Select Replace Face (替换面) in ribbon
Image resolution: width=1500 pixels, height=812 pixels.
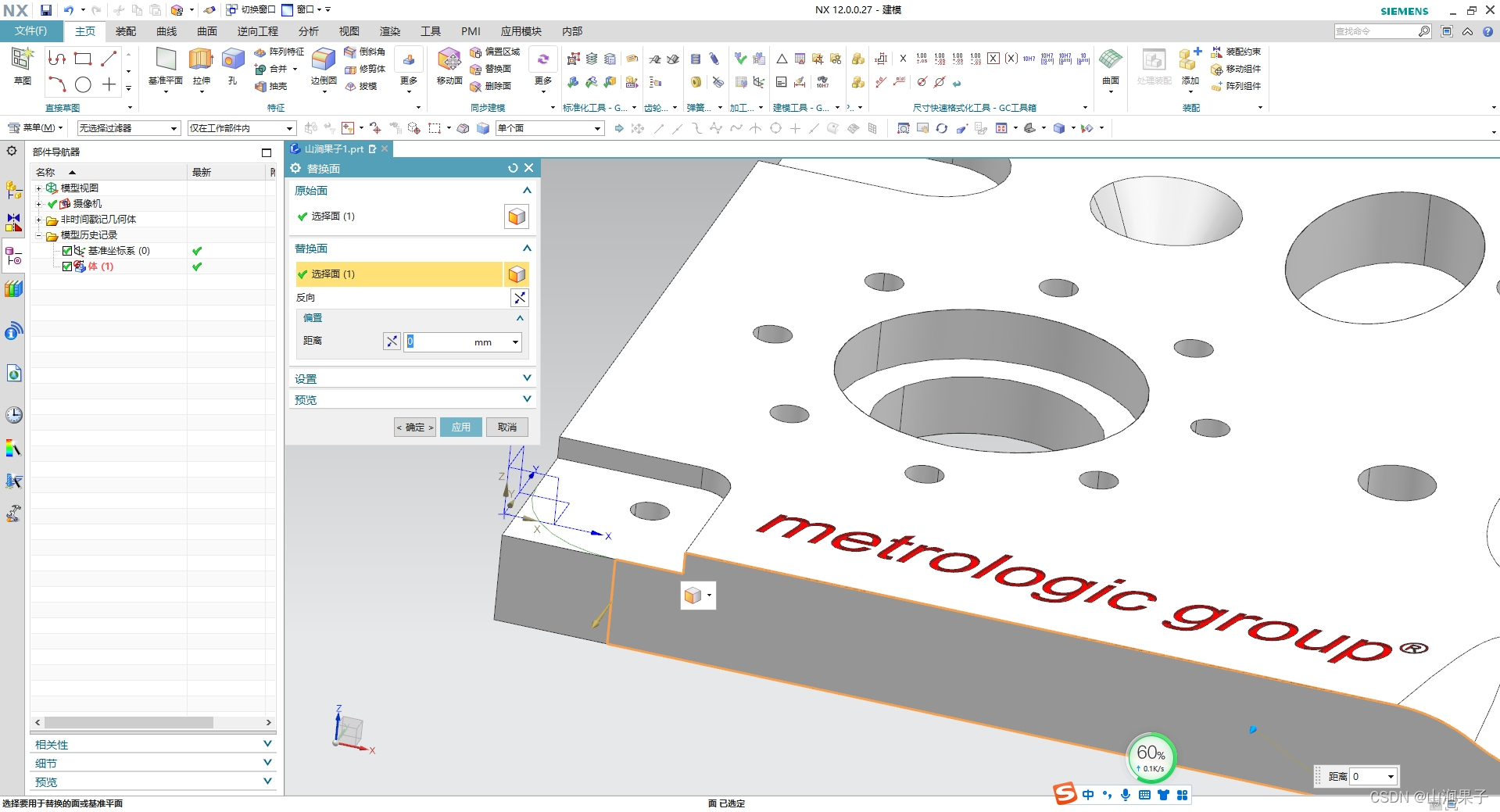(x=490, y=69)
